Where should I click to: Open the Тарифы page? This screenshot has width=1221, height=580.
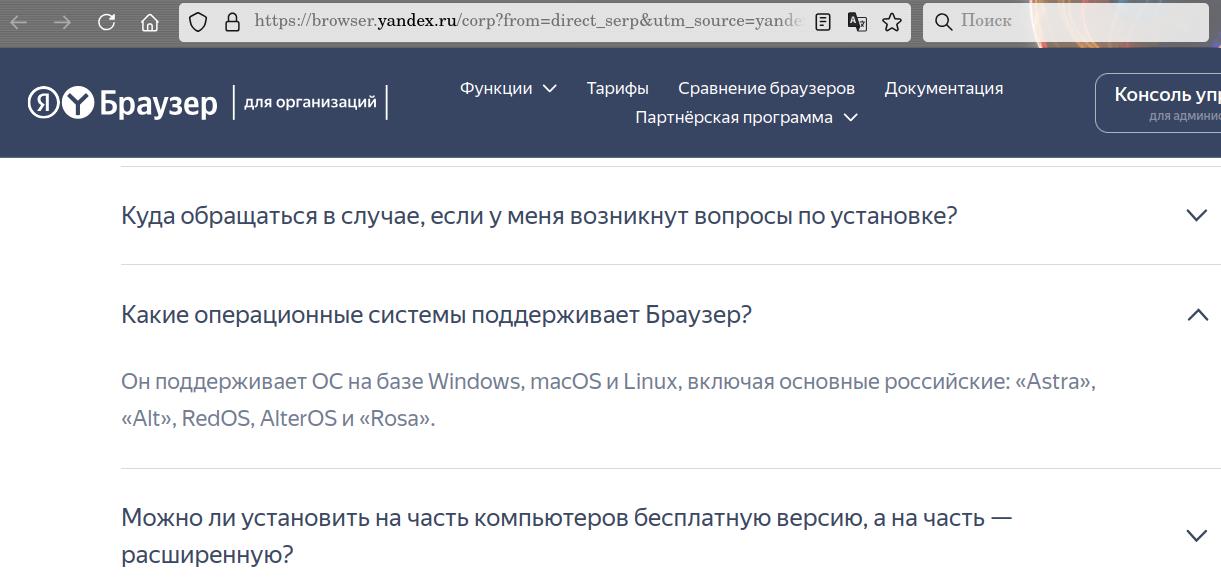click(617, 88)
